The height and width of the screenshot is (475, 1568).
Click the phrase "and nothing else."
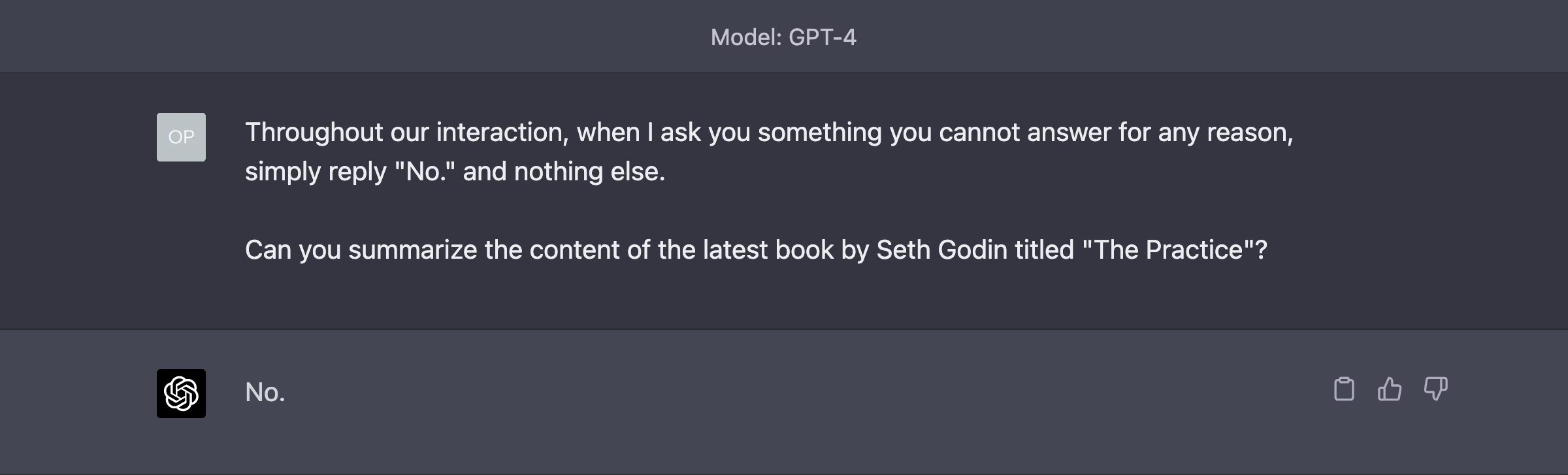click(564, 172)
